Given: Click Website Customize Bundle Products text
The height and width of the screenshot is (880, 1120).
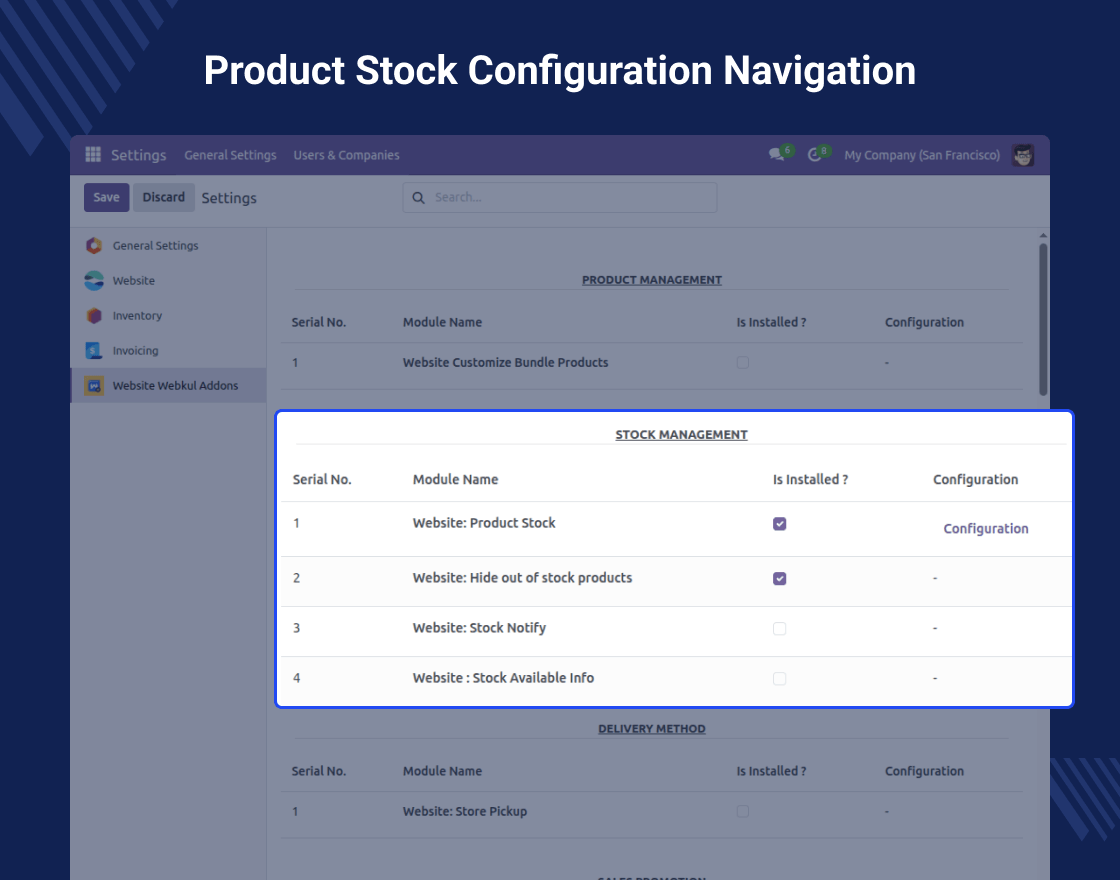Looking at the screenshot, I should point(506,363).
